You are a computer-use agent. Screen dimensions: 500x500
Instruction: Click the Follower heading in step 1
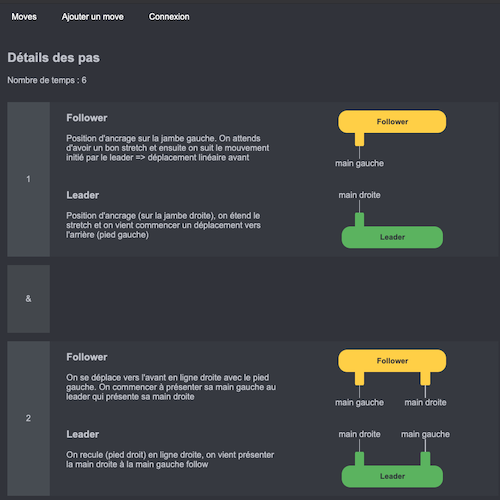[87, 118]
